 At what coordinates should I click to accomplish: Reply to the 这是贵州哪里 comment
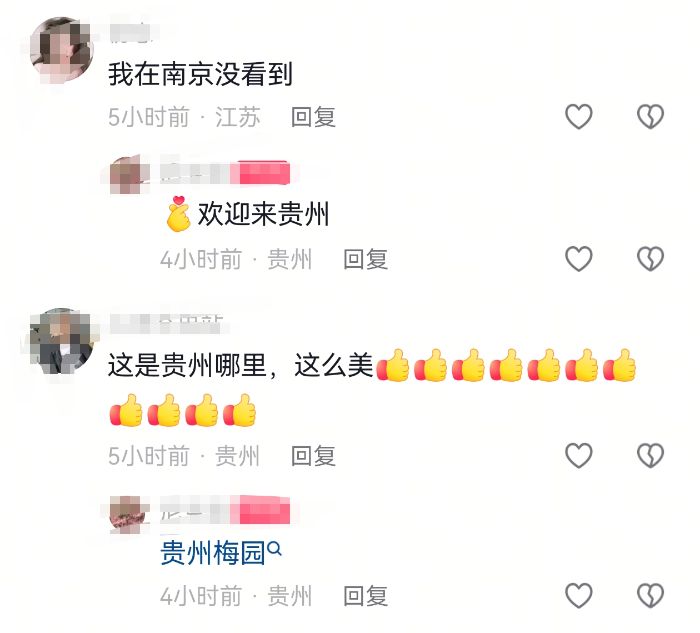pyautogui.click(x=313, y=456)
